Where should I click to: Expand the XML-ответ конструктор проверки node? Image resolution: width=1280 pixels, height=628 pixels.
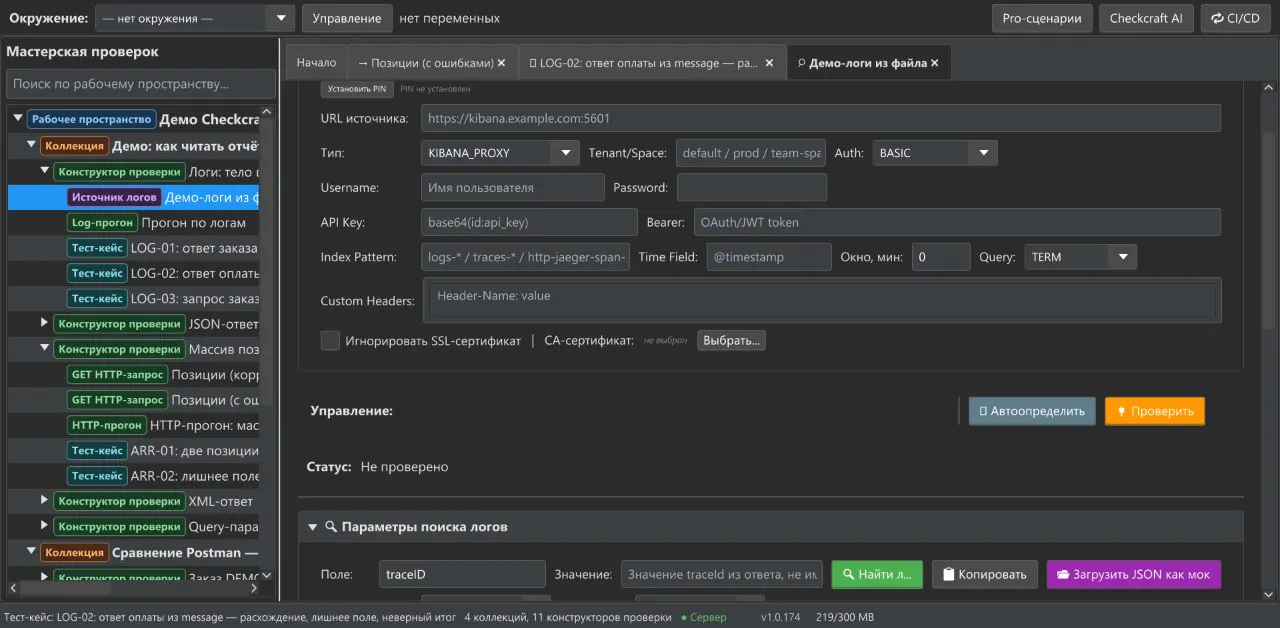[44, 500]
